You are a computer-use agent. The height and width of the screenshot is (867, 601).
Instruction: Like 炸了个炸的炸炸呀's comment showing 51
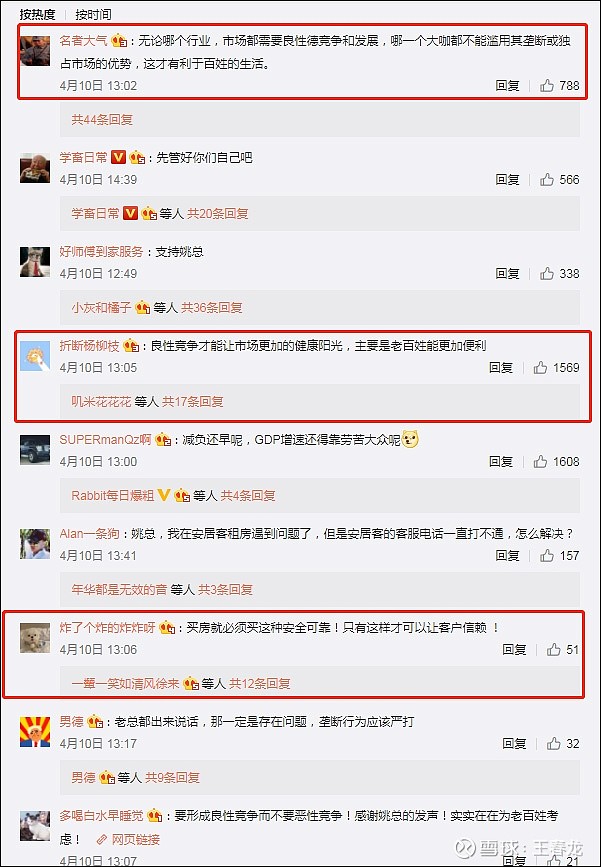(x=553, y=650)
